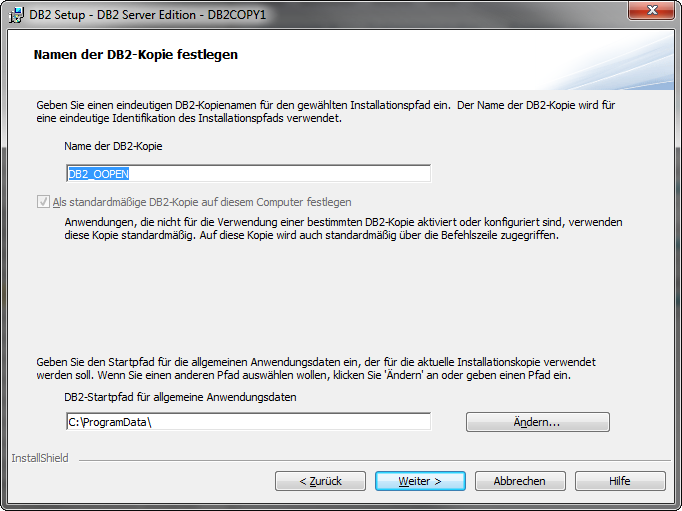Toggle the standardmäßige DB2-Kopie checkbox
Image resolution: width=682 pixels, height=511 pixels.
(x=43, y=202)
